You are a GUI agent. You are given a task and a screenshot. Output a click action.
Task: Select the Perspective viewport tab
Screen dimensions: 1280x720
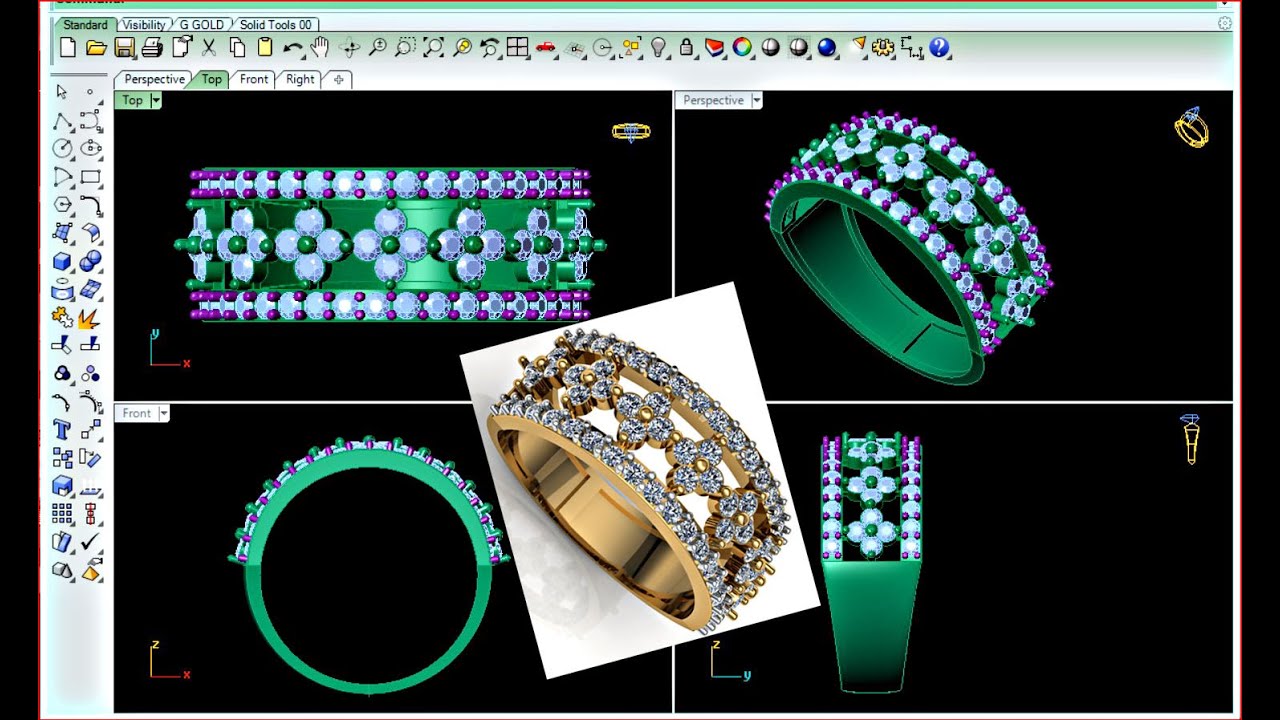154,79
